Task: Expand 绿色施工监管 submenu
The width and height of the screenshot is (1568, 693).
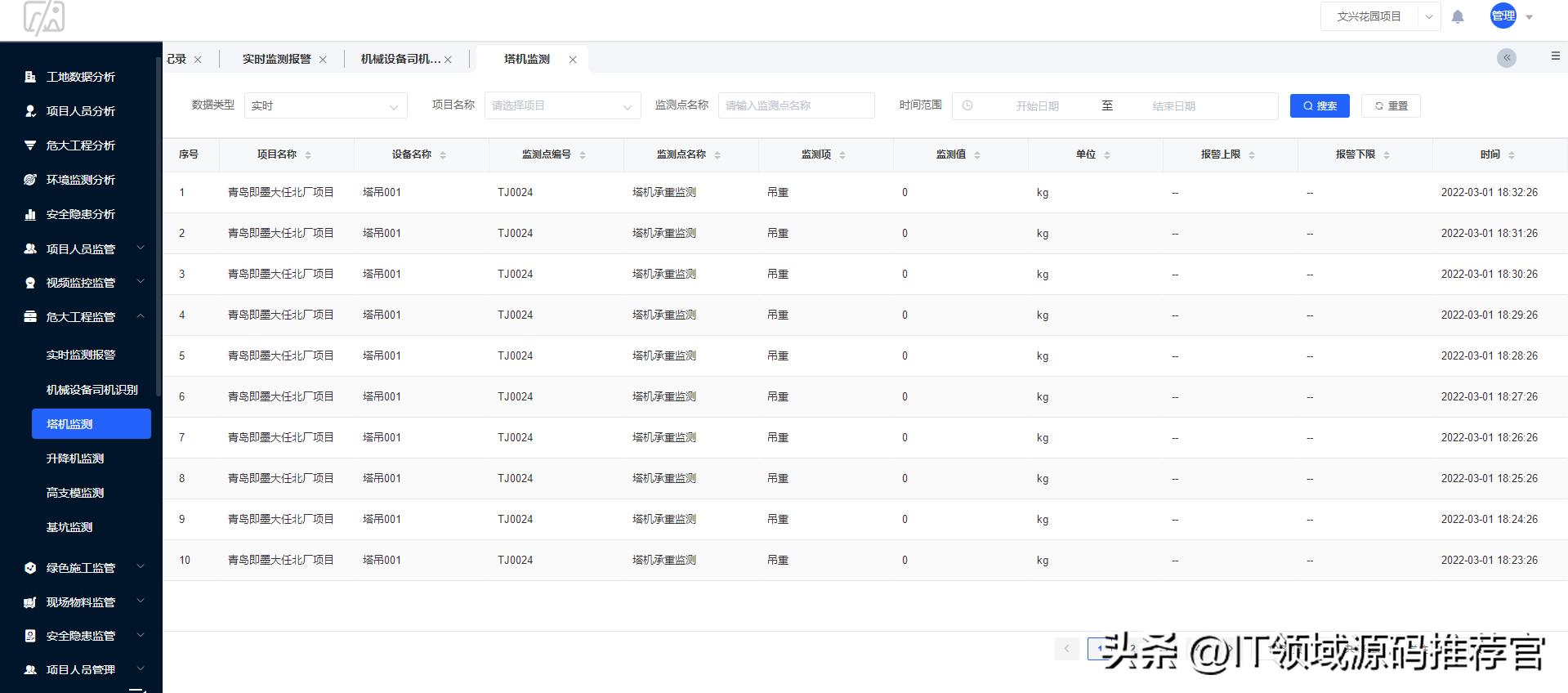Action: coord(141,566)
